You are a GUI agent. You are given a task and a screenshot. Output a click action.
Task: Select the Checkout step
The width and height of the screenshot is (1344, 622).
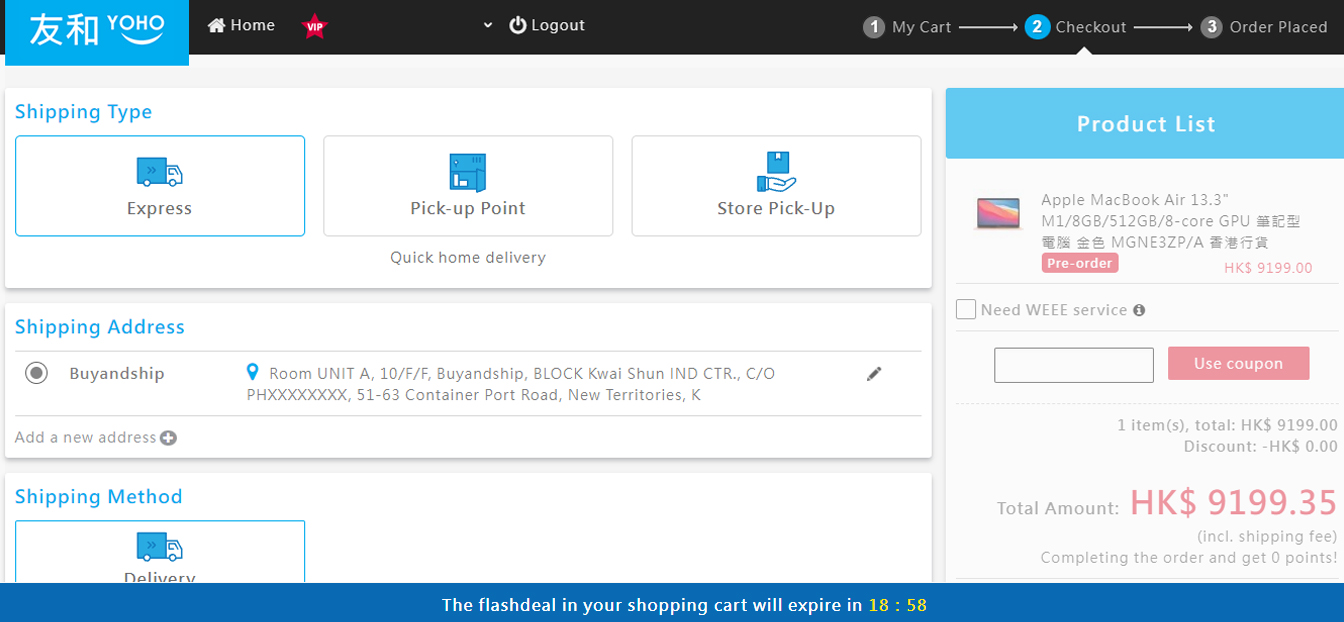pos(1075,27)
